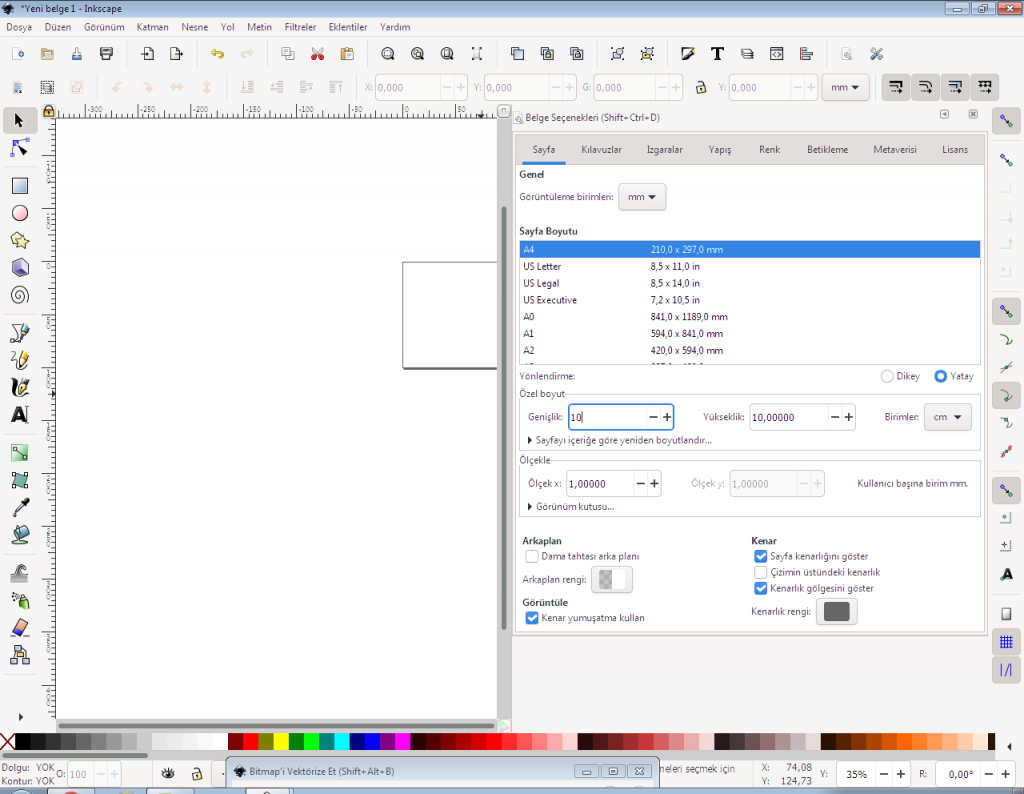Choose the Paint Bucket tool
Screen dimensions: 1024x794
click(20, 535)
